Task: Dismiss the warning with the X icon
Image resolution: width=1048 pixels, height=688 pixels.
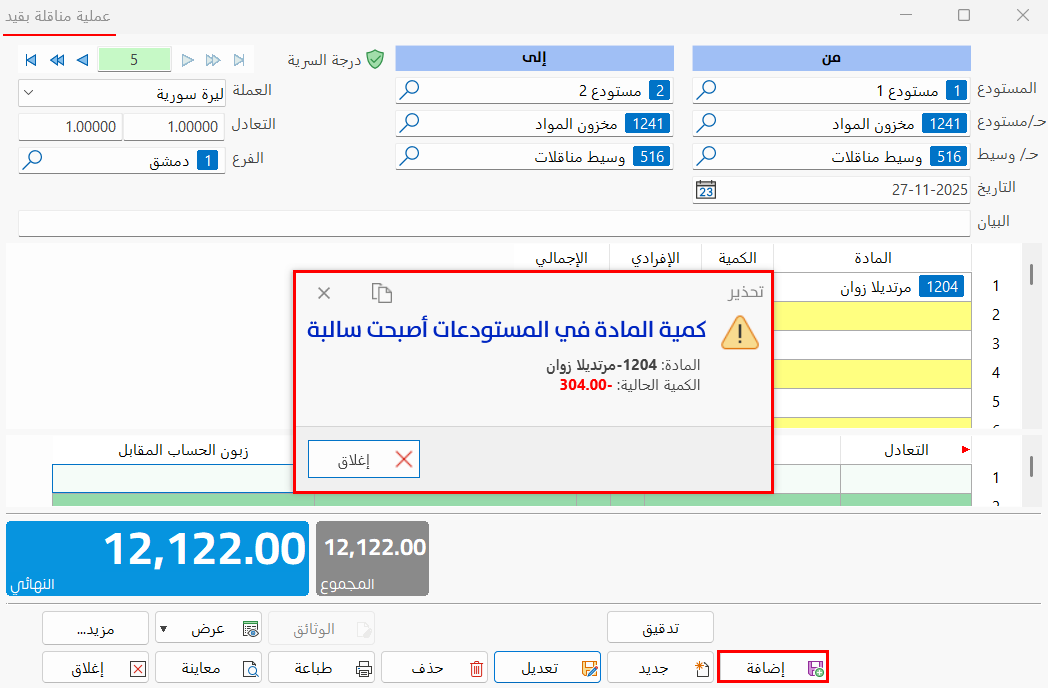Action: pos(324,293)
